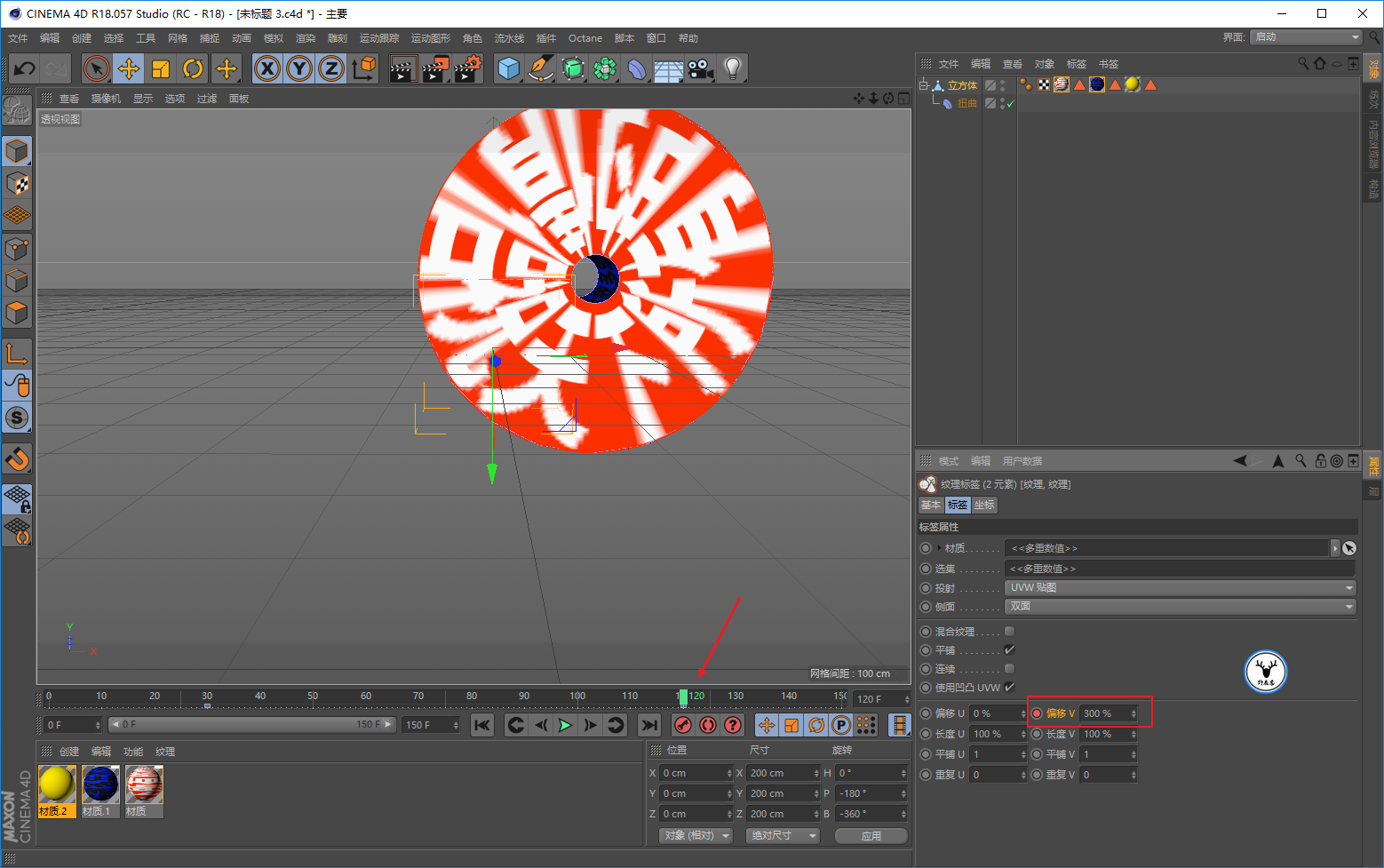Enable the axis tool L-shaped icon

(x=17, y=354)
